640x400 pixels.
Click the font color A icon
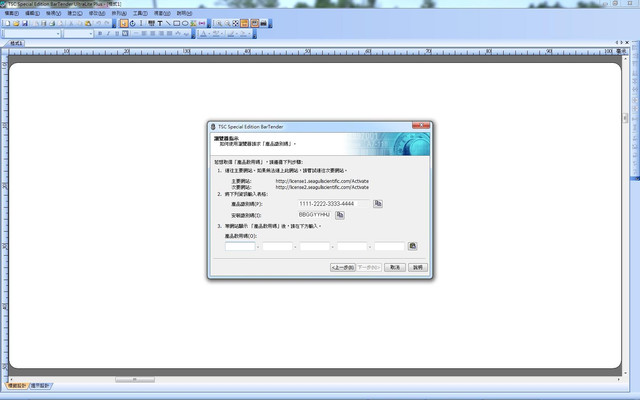203,33
